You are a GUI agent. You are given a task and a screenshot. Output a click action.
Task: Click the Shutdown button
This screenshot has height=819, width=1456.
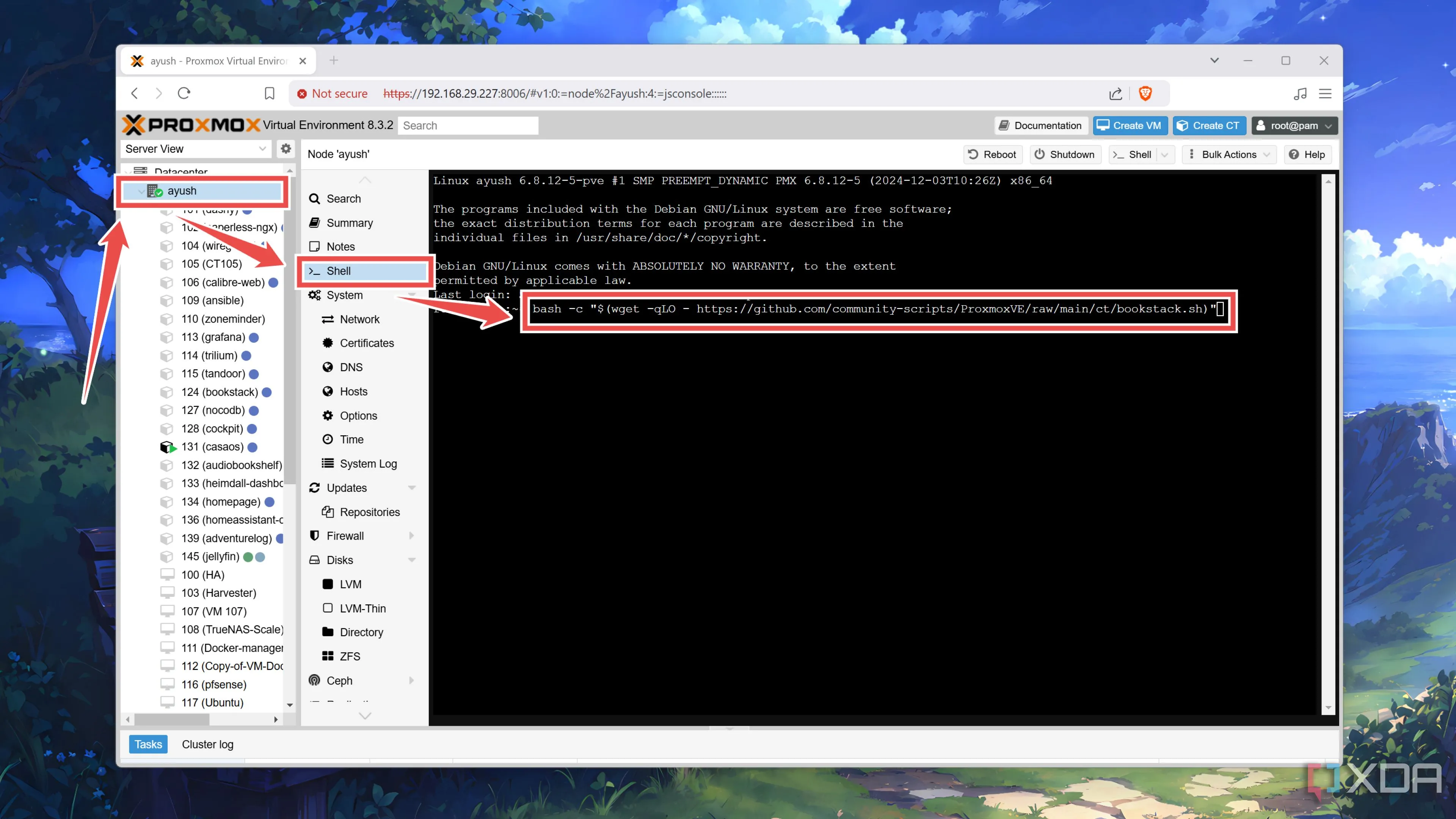(x=1065, y=154)
